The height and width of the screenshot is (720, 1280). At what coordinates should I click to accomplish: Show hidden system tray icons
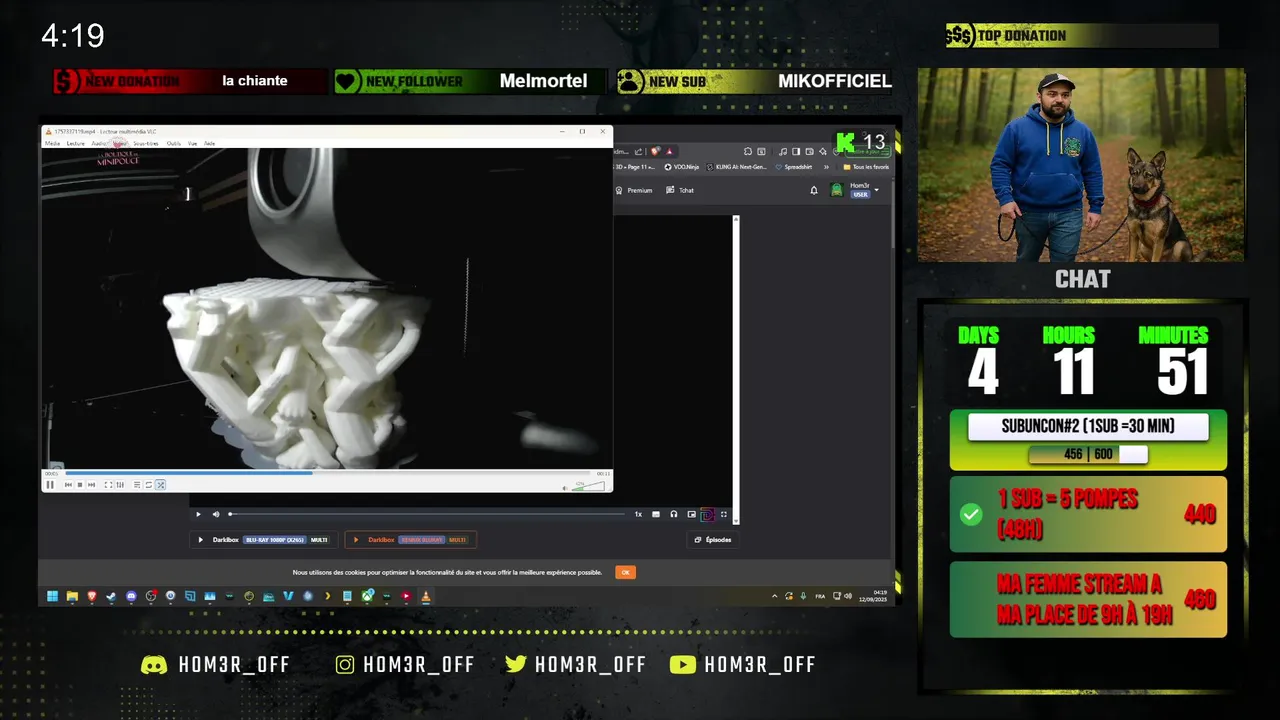coord(774,596)
